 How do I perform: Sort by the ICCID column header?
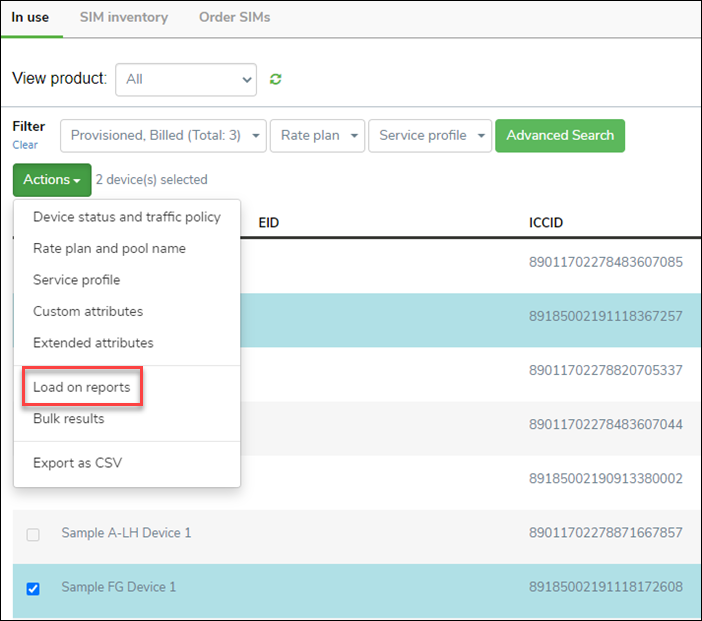click(x=546, y=223)
